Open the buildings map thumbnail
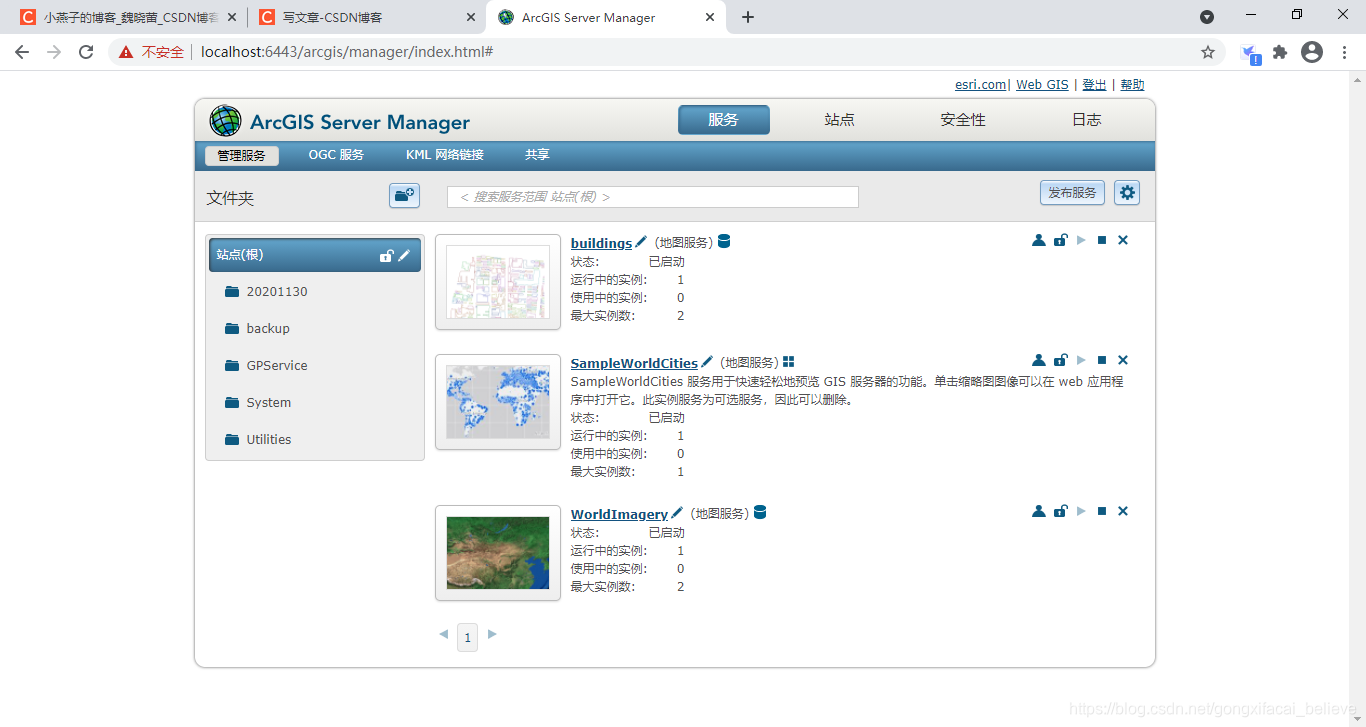Viewport: 1366px width, 727px height. pyautogui.click(x=498, y=282)
